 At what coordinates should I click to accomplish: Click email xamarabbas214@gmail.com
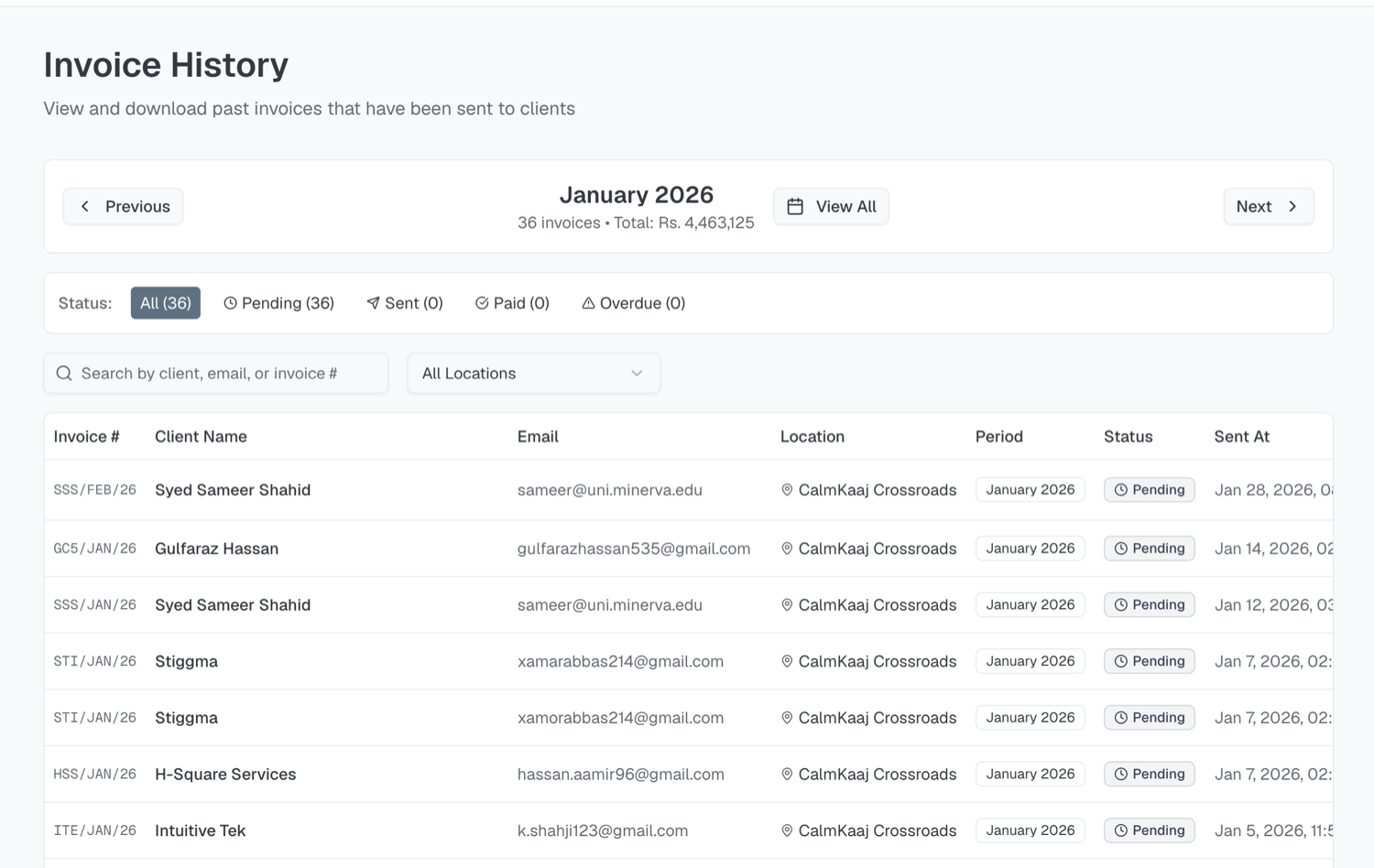(620, 661)
